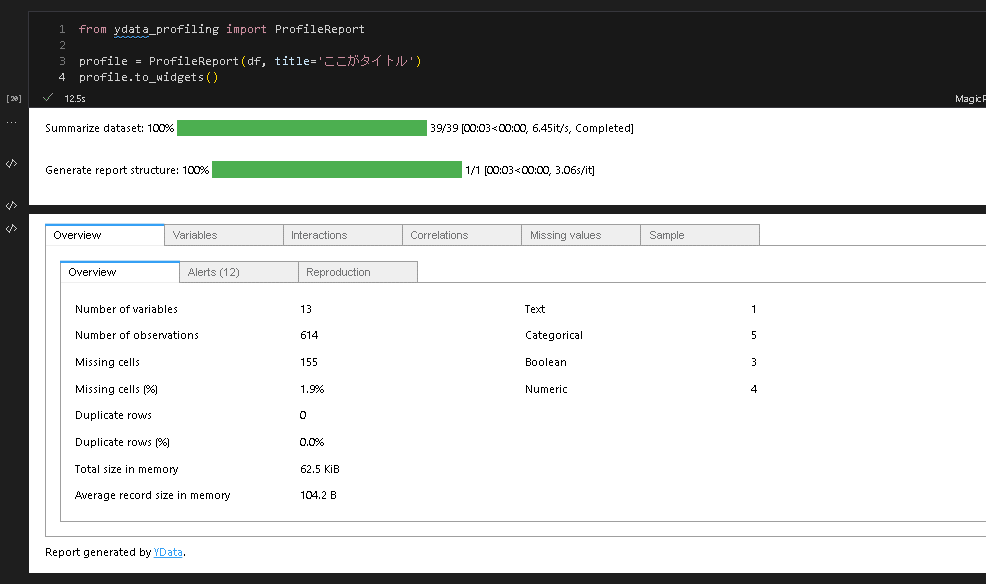Select the second code cell icon in the sidebar
The height and width of the screenshot is (584, 986).
pyautogui.click(x=11, y=205)
